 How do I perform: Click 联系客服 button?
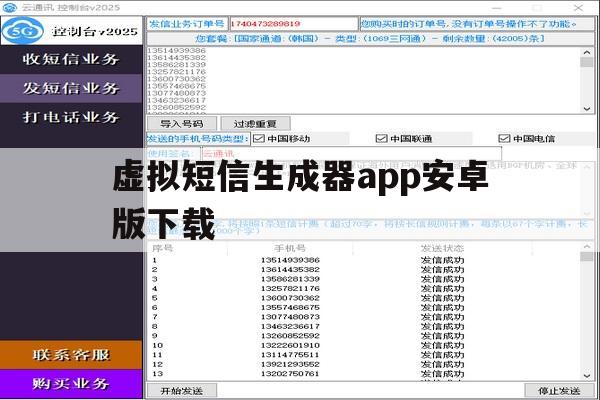click(71, 355)
